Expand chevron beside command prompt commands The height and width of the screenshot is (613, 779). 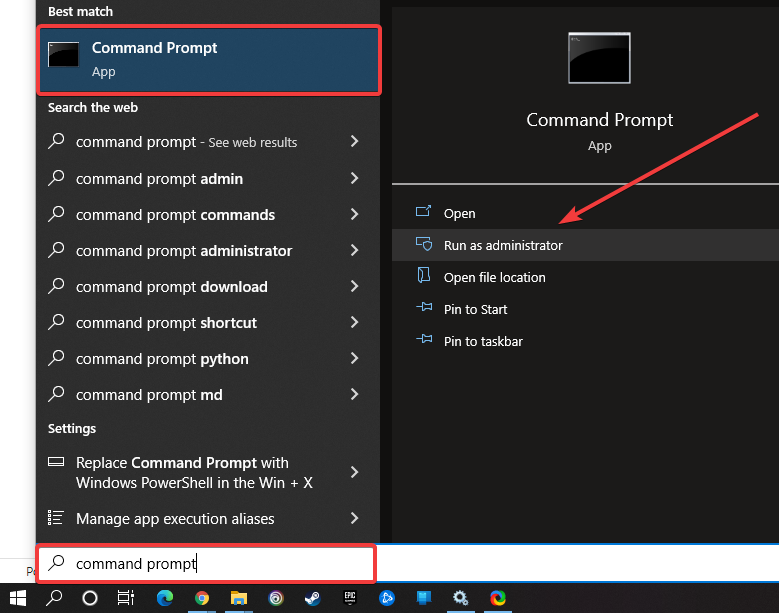(x=354, y=215)
